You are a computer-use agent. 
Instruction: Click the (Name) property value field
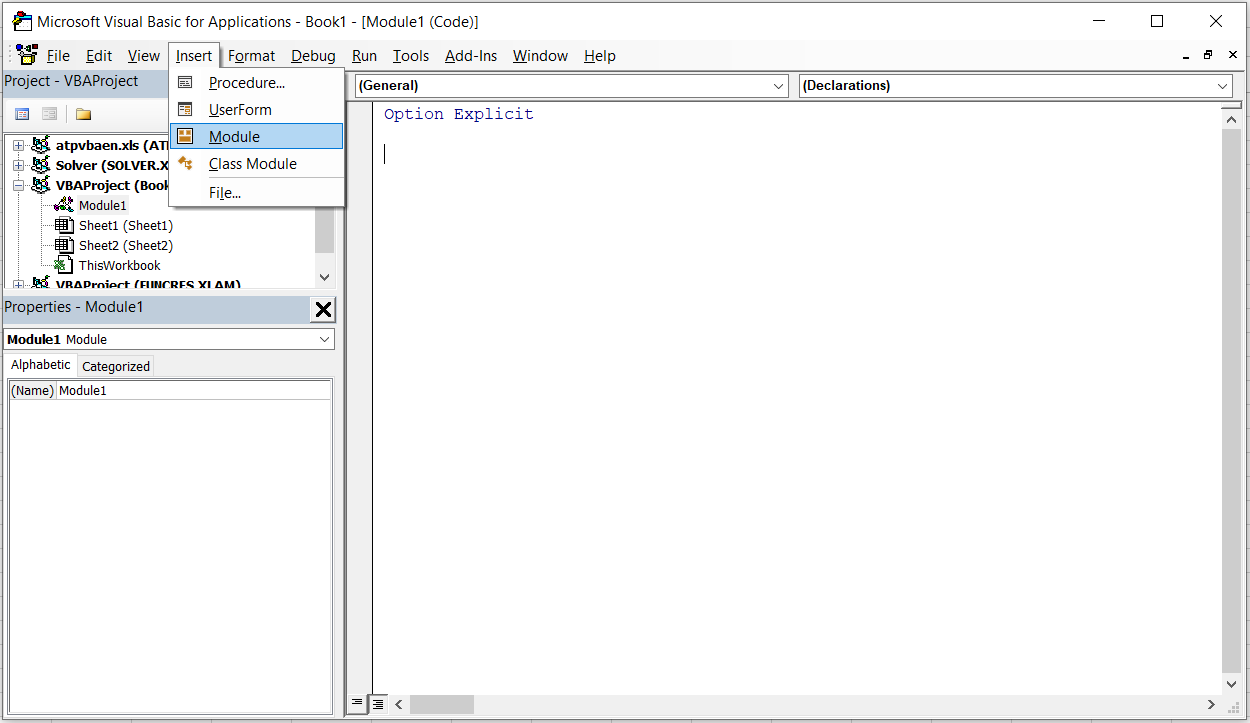(x=193, y=391)
